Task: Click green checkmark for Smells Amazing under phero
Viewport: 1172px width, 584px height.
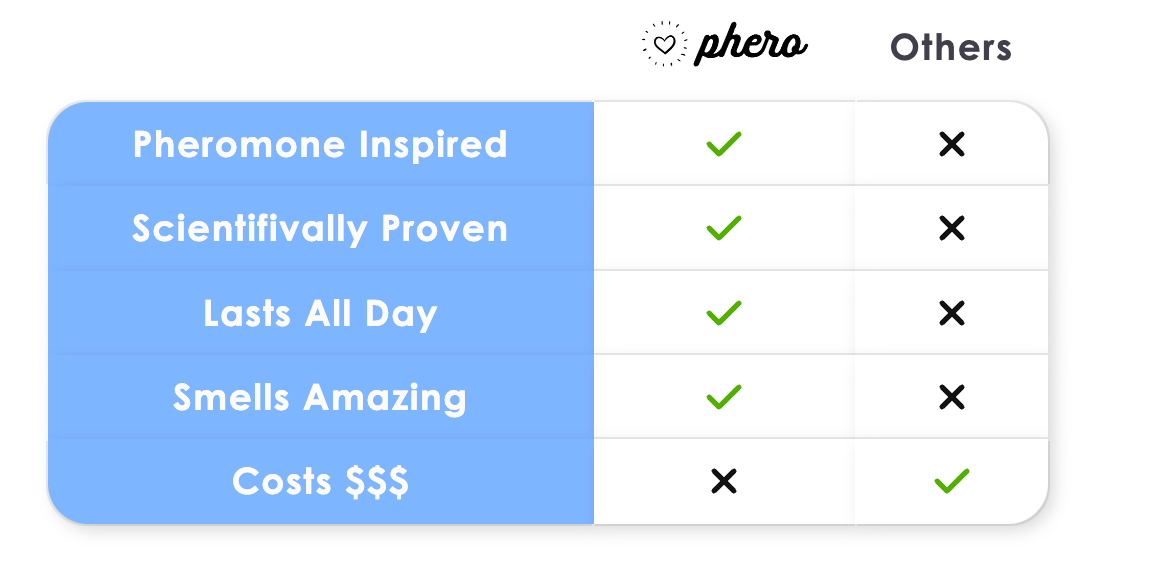Action: (723, 397)
